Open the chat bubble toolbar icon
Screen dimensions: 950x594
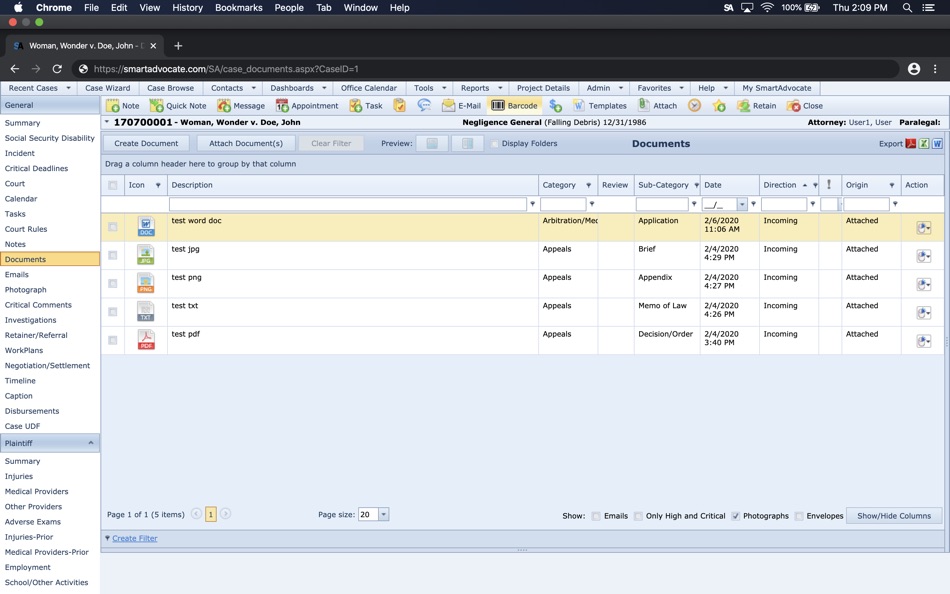[424, 105]
